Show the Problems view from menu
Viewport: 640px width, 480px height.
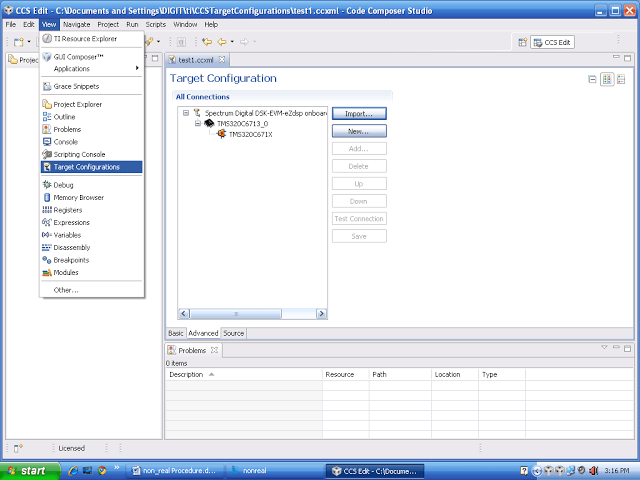(91, 129)
